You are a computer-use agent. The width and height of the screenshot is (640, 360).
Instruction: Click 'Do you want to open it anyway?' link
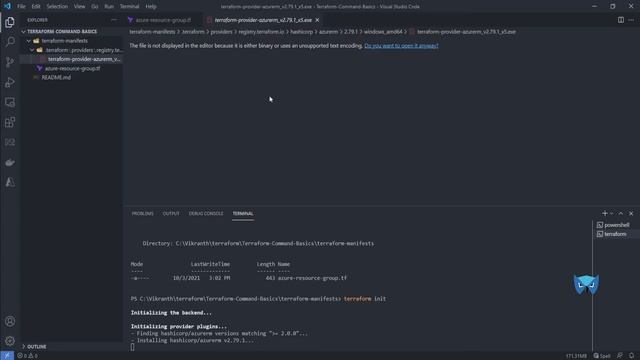click(x=401, y=46)
